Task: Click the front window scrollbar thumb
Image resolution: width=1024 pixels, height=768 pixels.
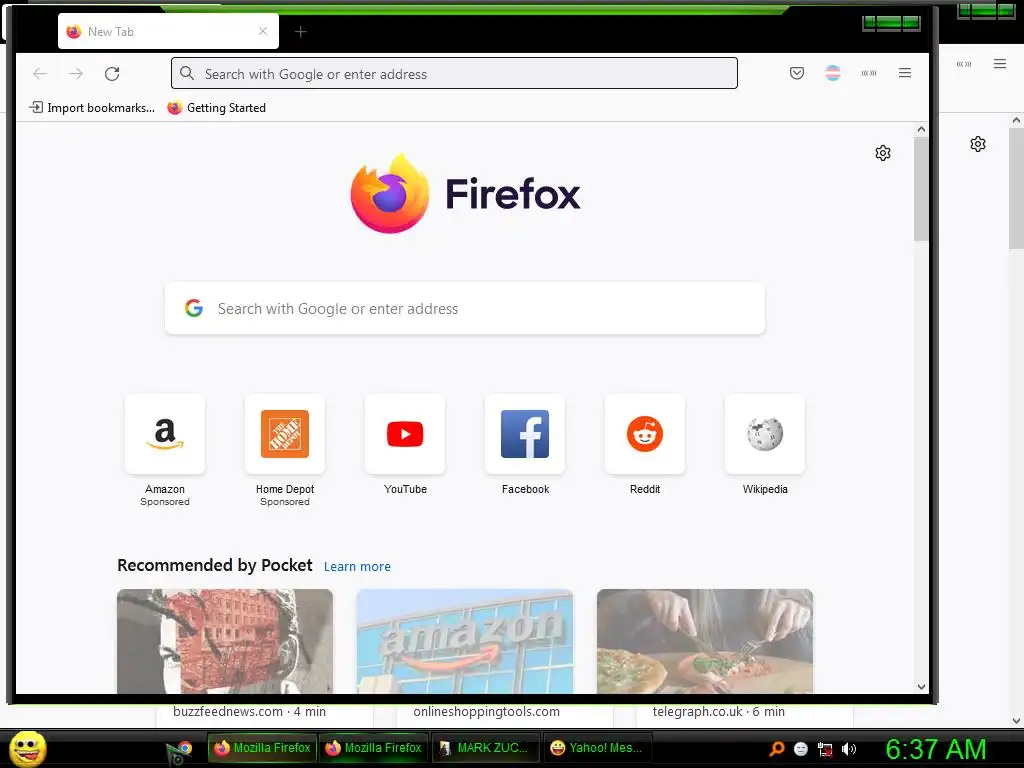Action: tap(921, 189)
